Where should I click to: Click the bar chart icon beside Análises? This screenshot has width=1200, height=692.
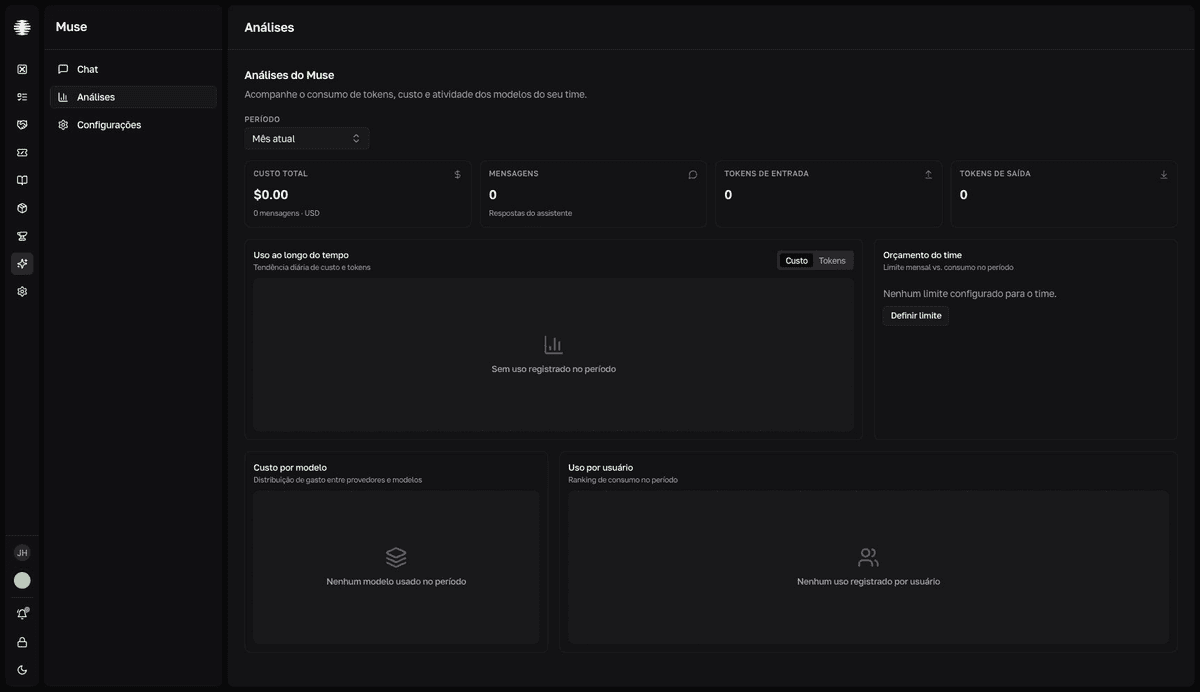(x=63, y=97)
